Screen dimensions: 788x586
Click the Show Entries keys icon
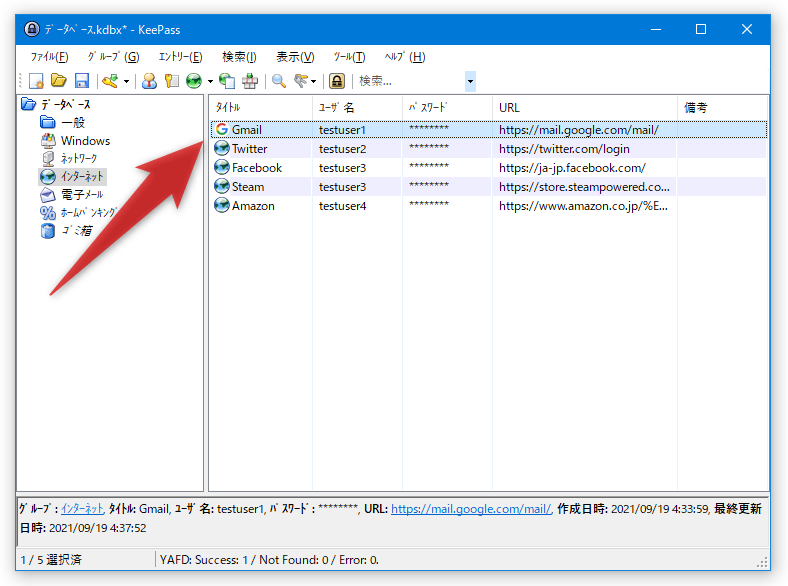click(301, 81)
